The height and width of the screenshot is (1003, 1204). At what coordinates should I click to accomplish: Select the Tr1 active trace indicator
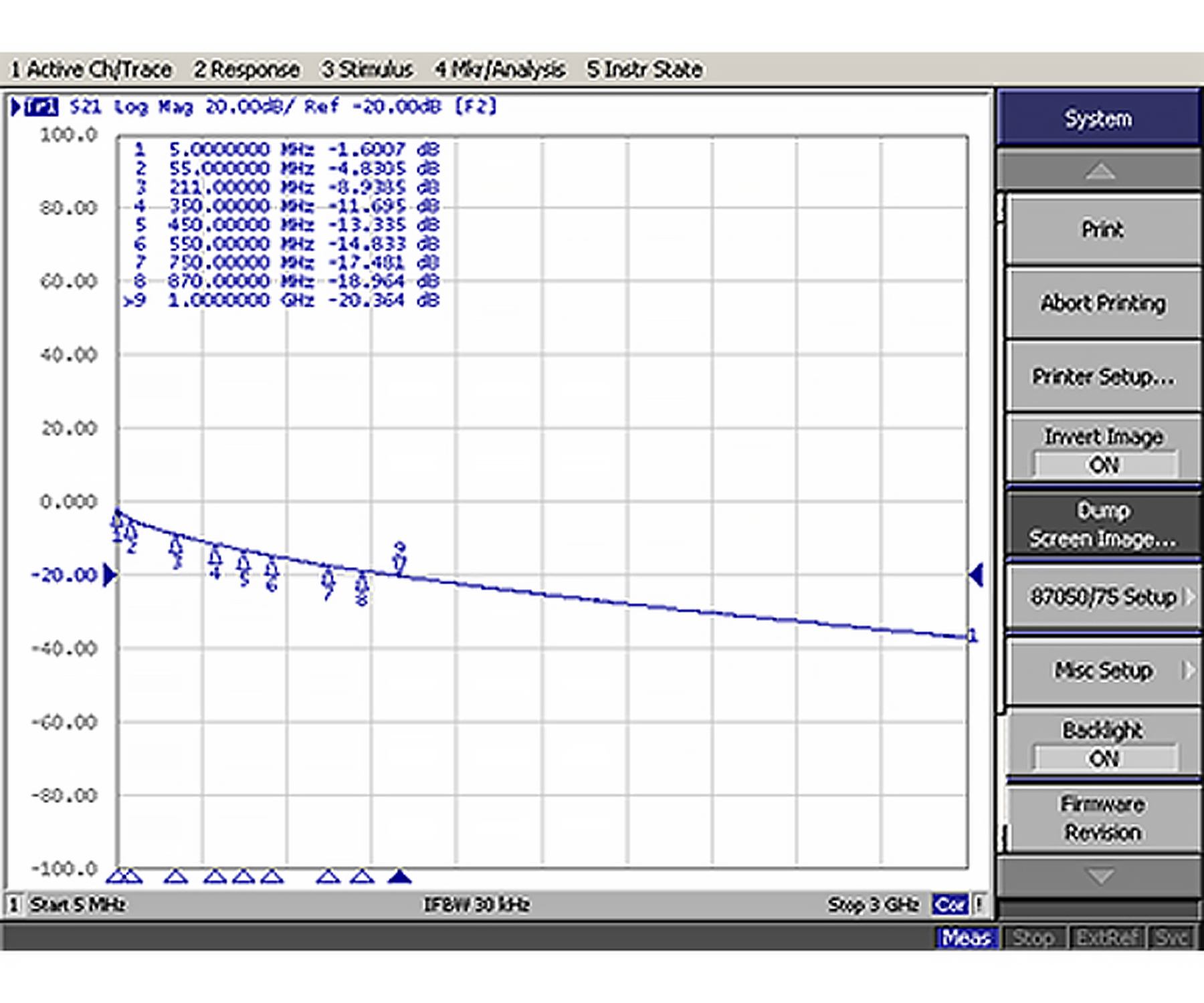[x=41, y=107]
